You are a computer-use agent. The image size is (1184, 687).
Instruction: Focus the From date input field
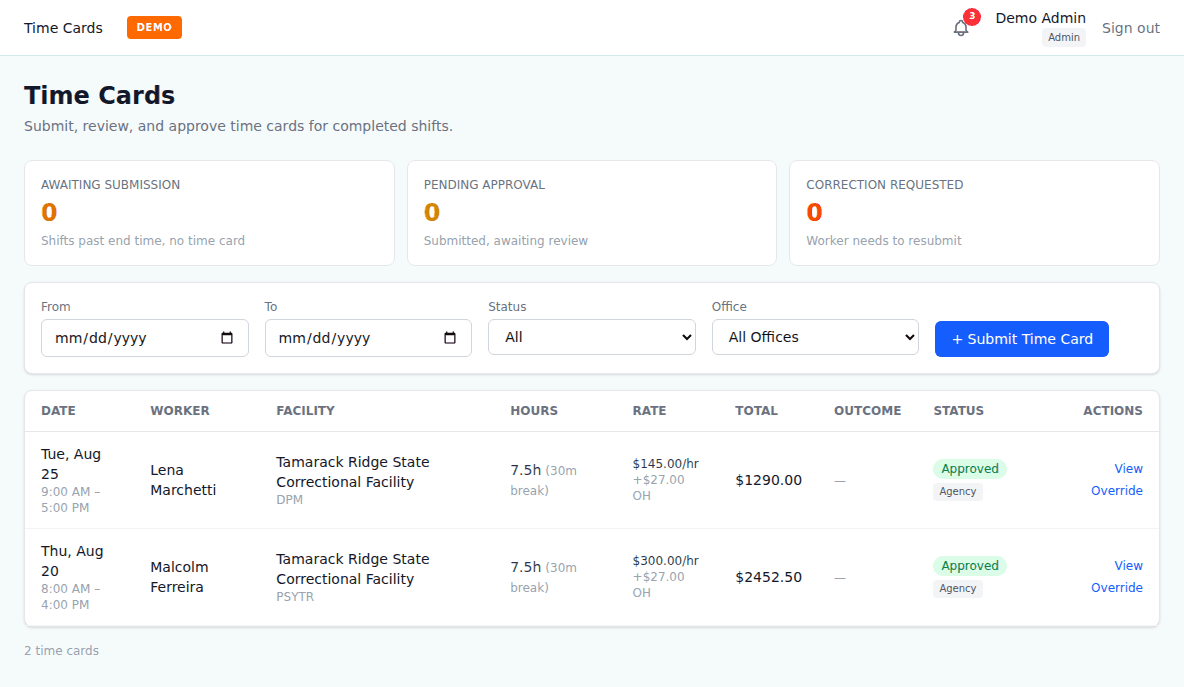pyautogui.click(x=144, y=337)
